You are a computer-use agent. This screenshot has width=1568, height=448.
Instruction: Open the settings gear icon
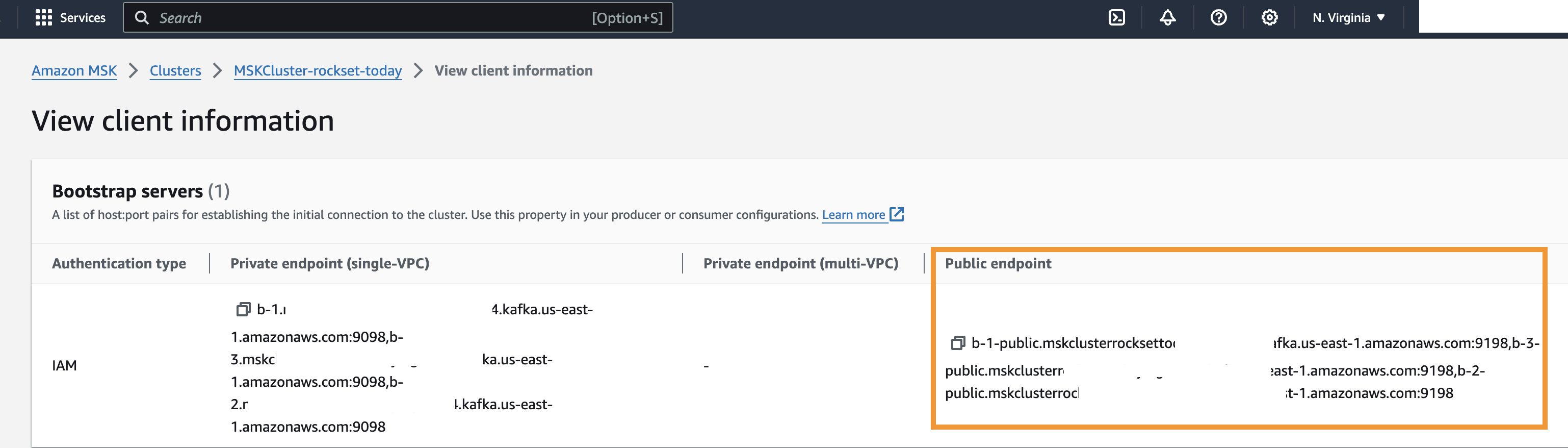click(1269, 18)
